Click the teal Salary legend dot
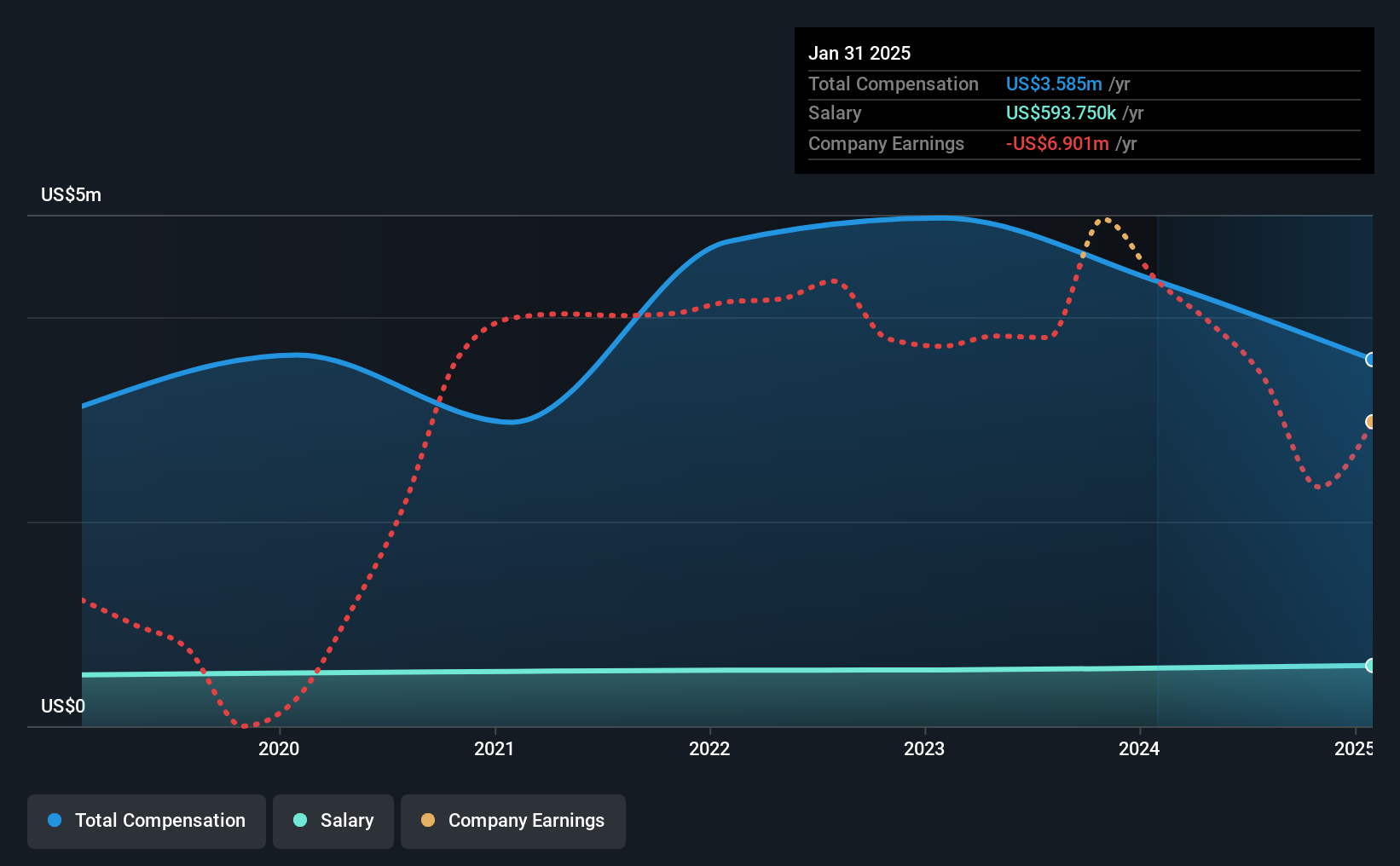The width and height of the screenshot is (1400, 866). click(x=300, y=820)
